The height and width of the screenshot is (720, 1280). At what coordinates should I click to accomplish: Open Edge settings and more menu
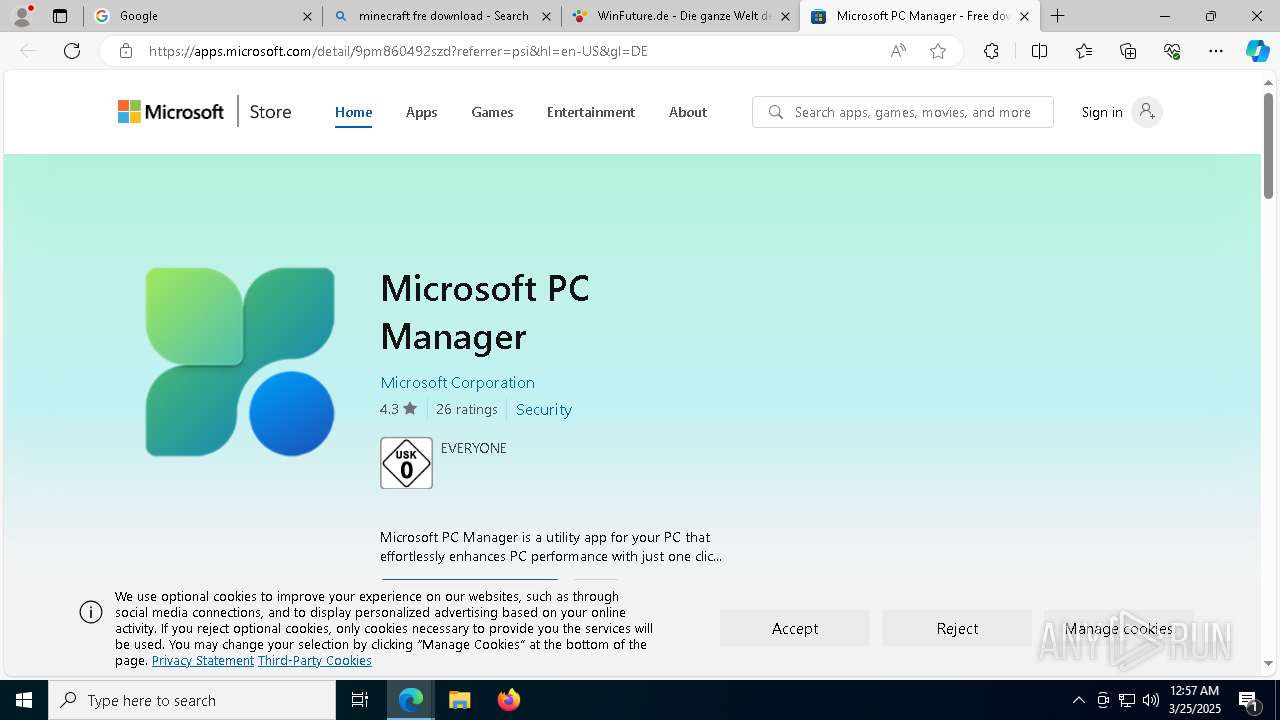[x=1216, y=51]
